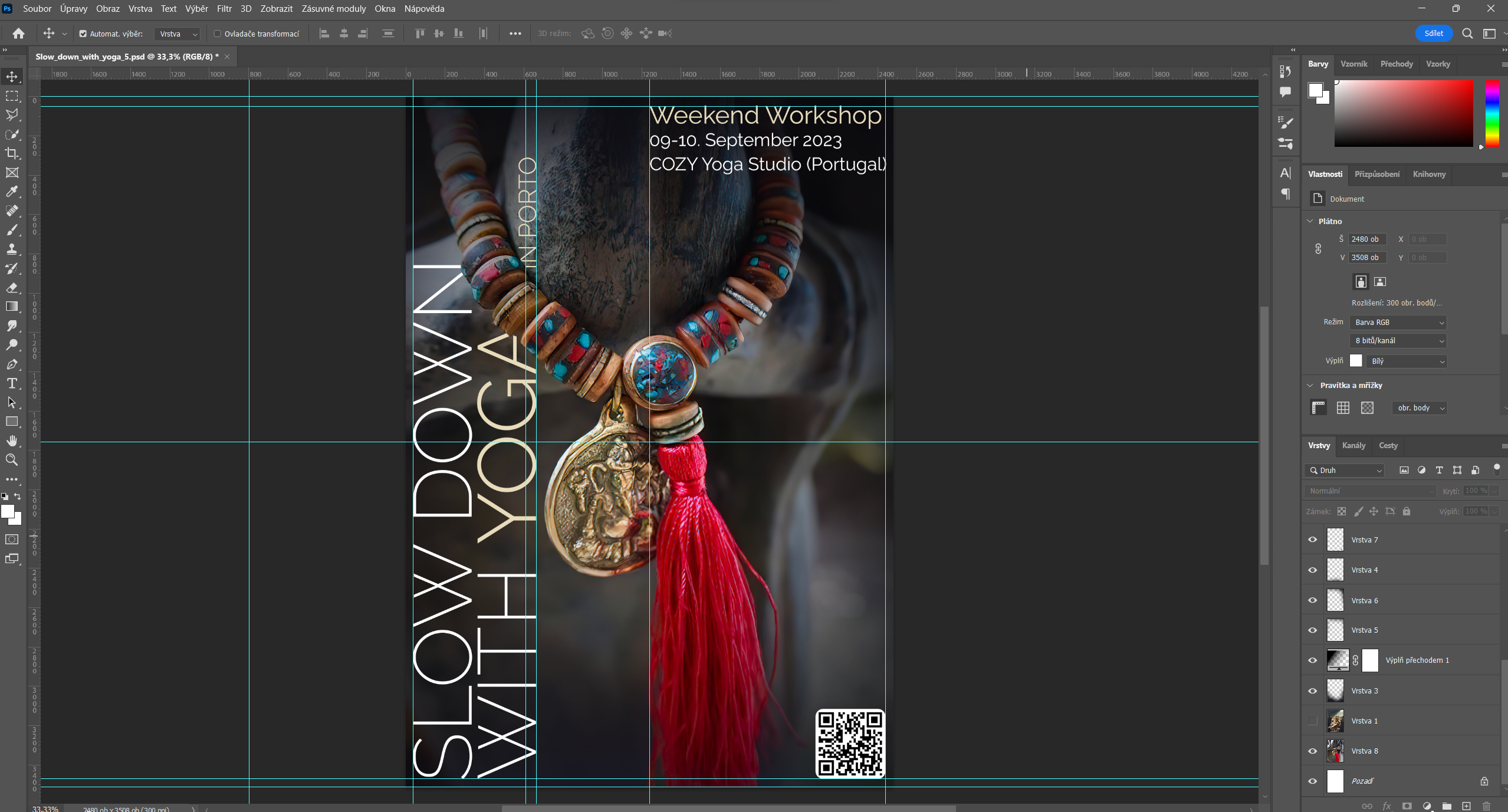The width and height of the screenshot is (1508, 812).
Task: Hide the Vrstva 7 layer
Action: [1313, 540]
